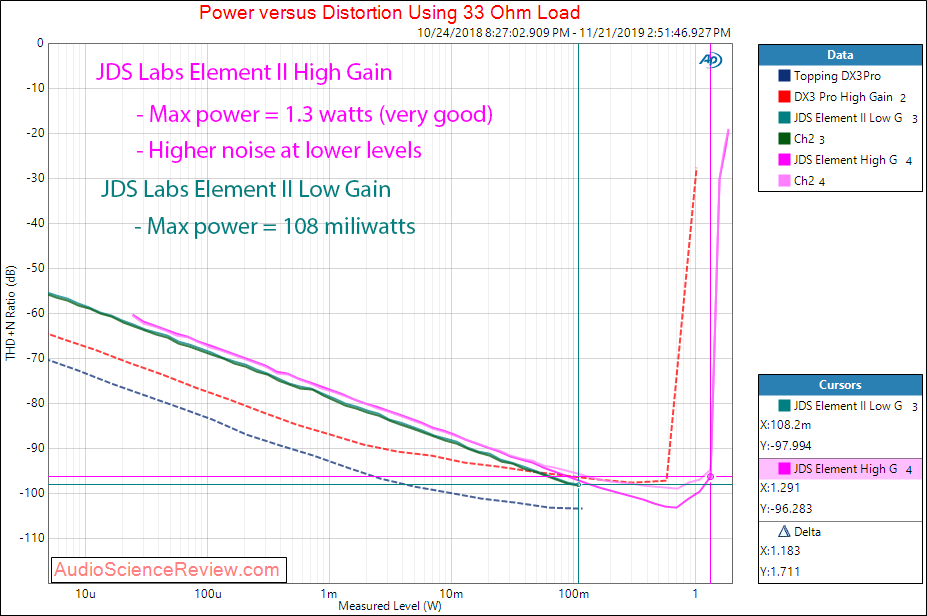Click the Delta X:1.183 value
This screenshot has height=616, width=927.
tap(780, 551)
